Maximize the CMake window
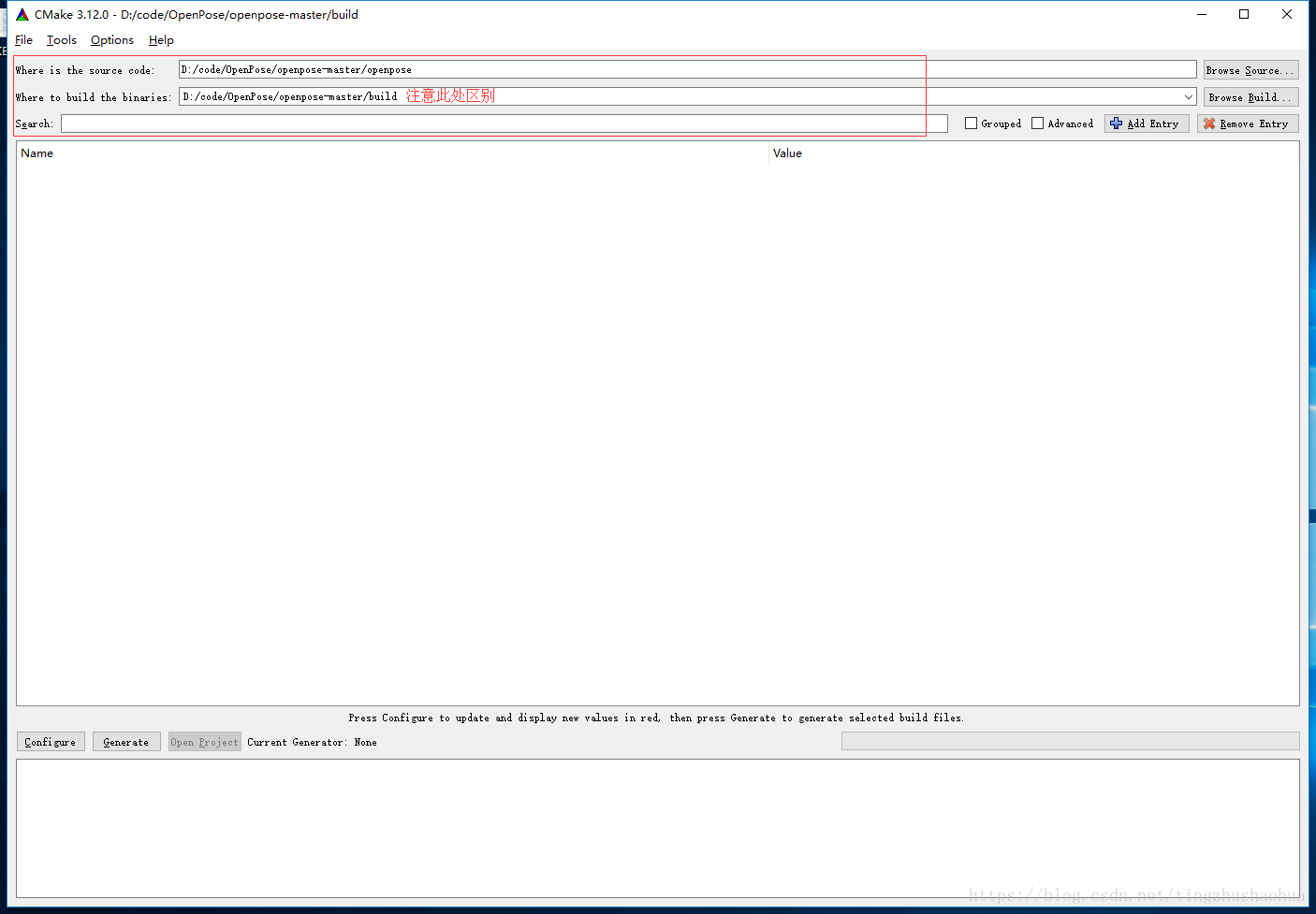The image size is (1316, 914). point(1244,14)
